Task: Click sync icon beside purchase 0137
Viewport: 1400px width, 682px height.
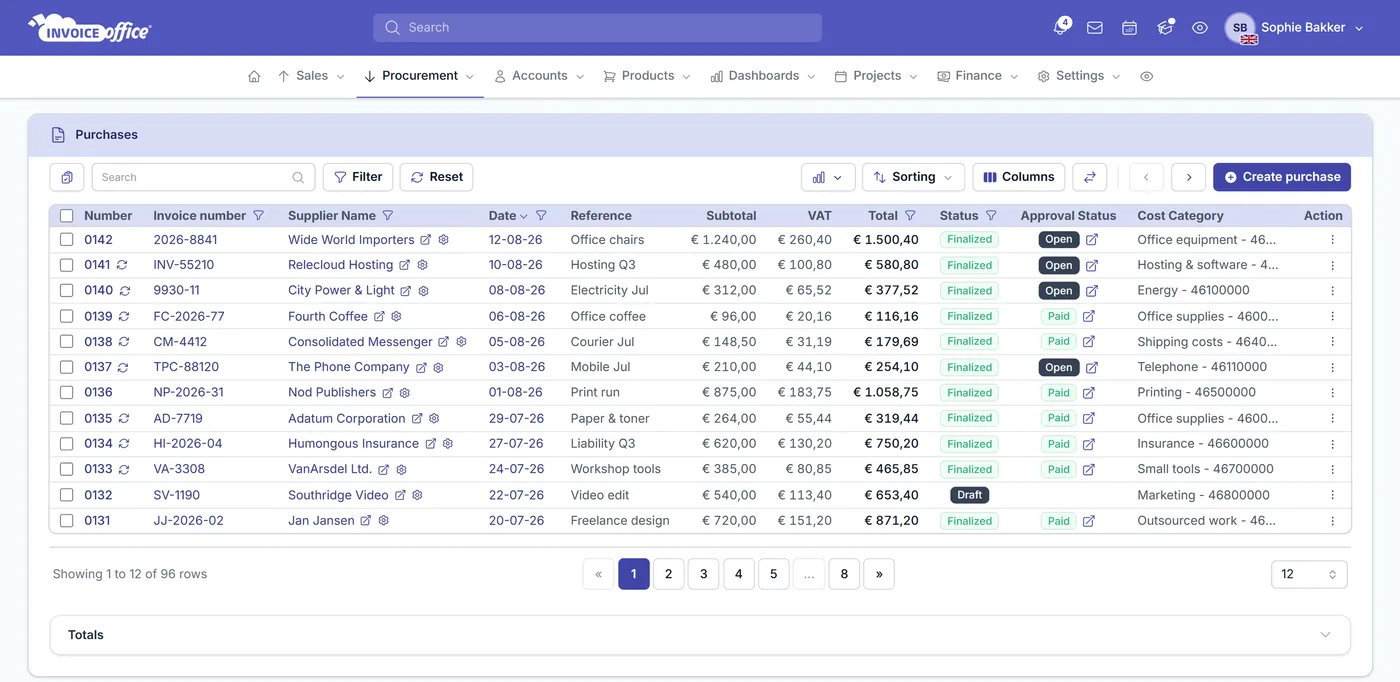Action: [x=123, y=367]
